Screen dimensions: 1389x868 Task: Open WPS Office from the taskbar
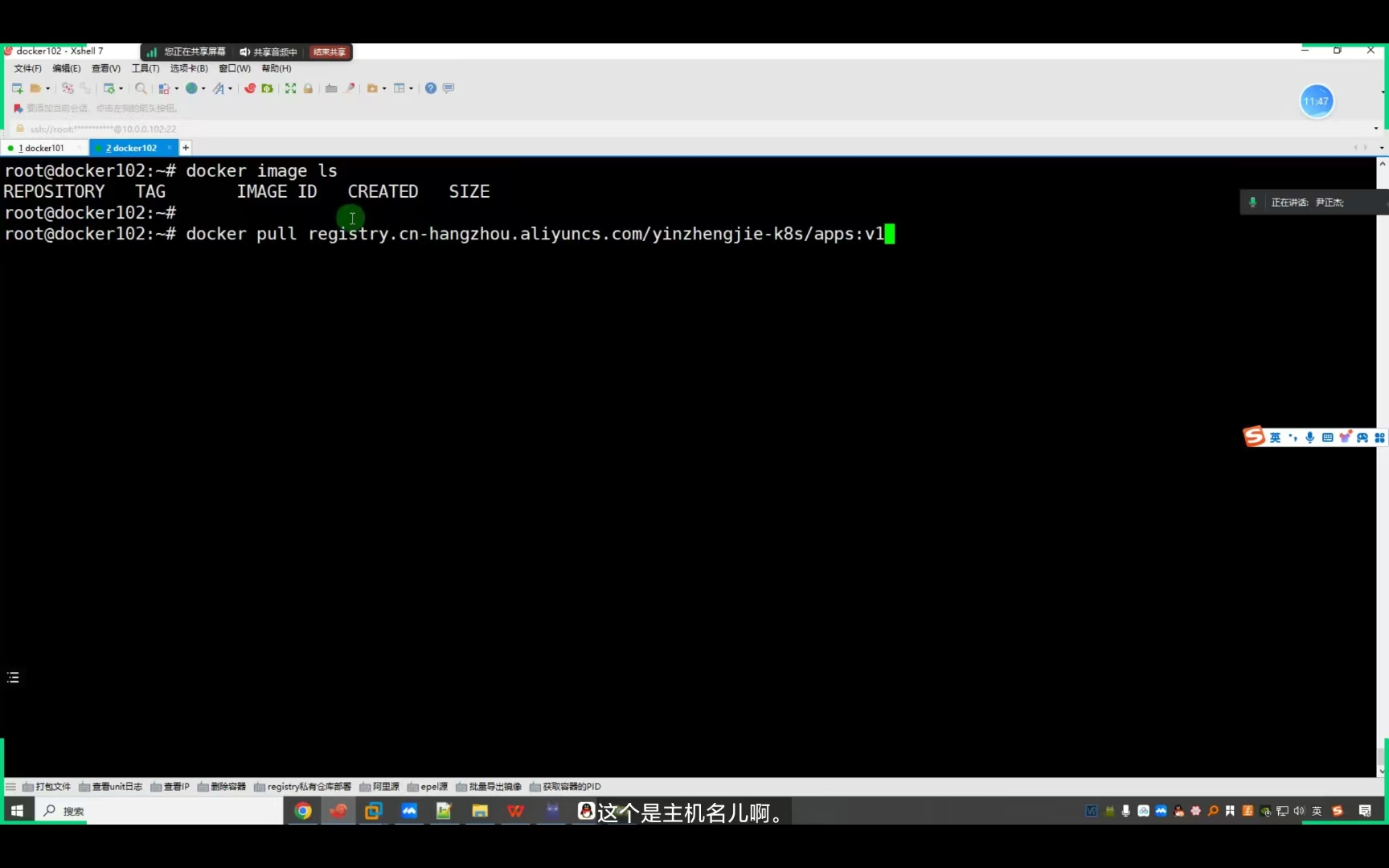coord(515,811)
